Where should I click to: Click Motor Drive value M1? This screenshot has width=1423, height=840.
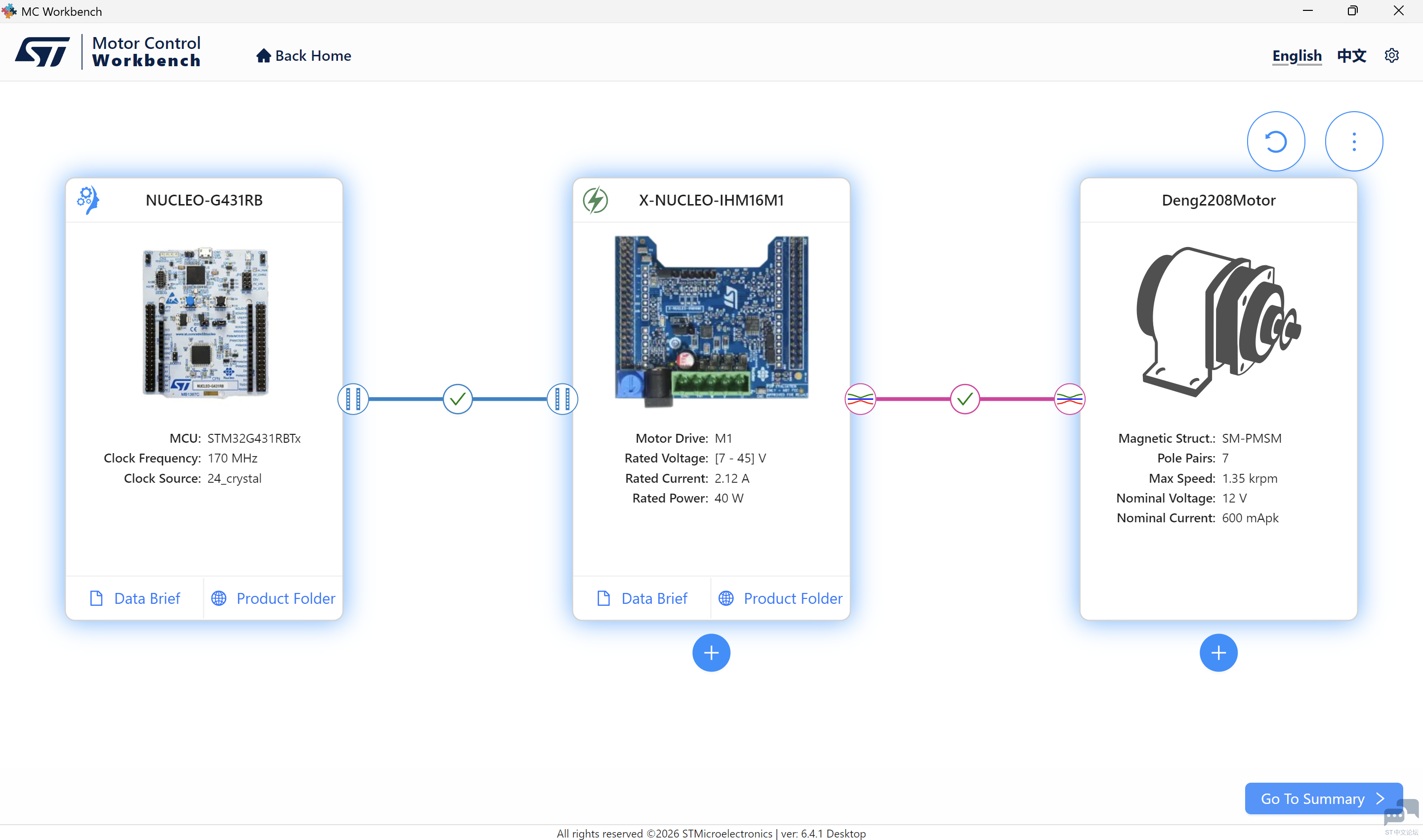pyautogui.click(x=723, y=439)
